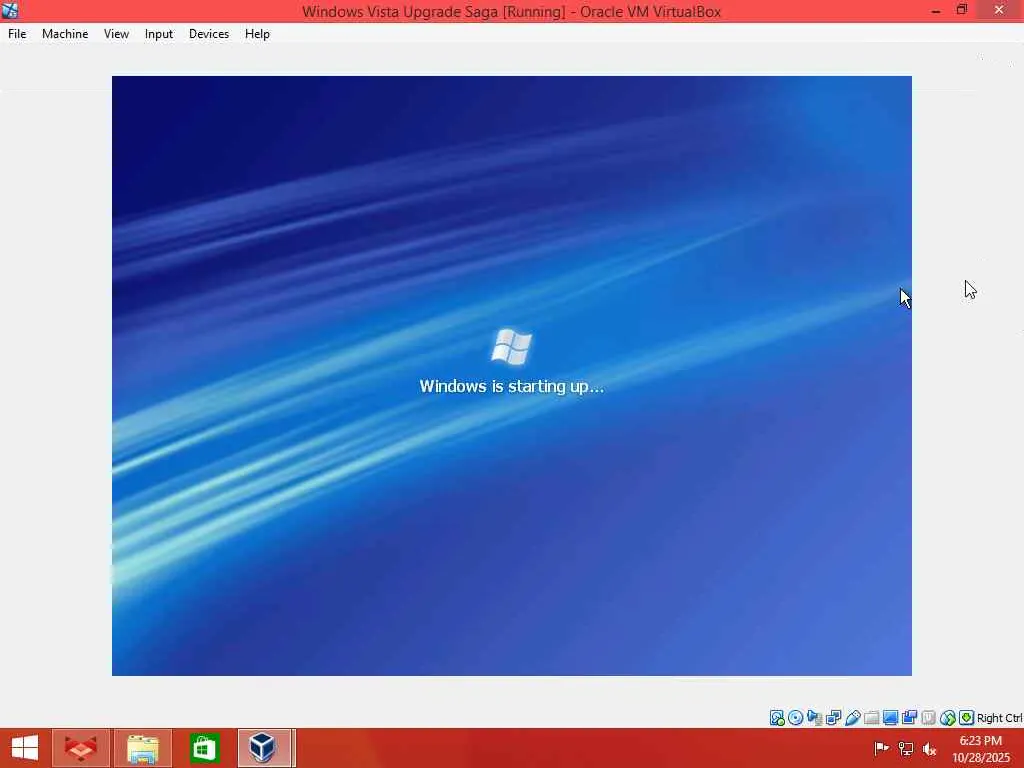Open Action Center flag tray icon
This screenshot has width=1024, height=768.
point(881,748)
